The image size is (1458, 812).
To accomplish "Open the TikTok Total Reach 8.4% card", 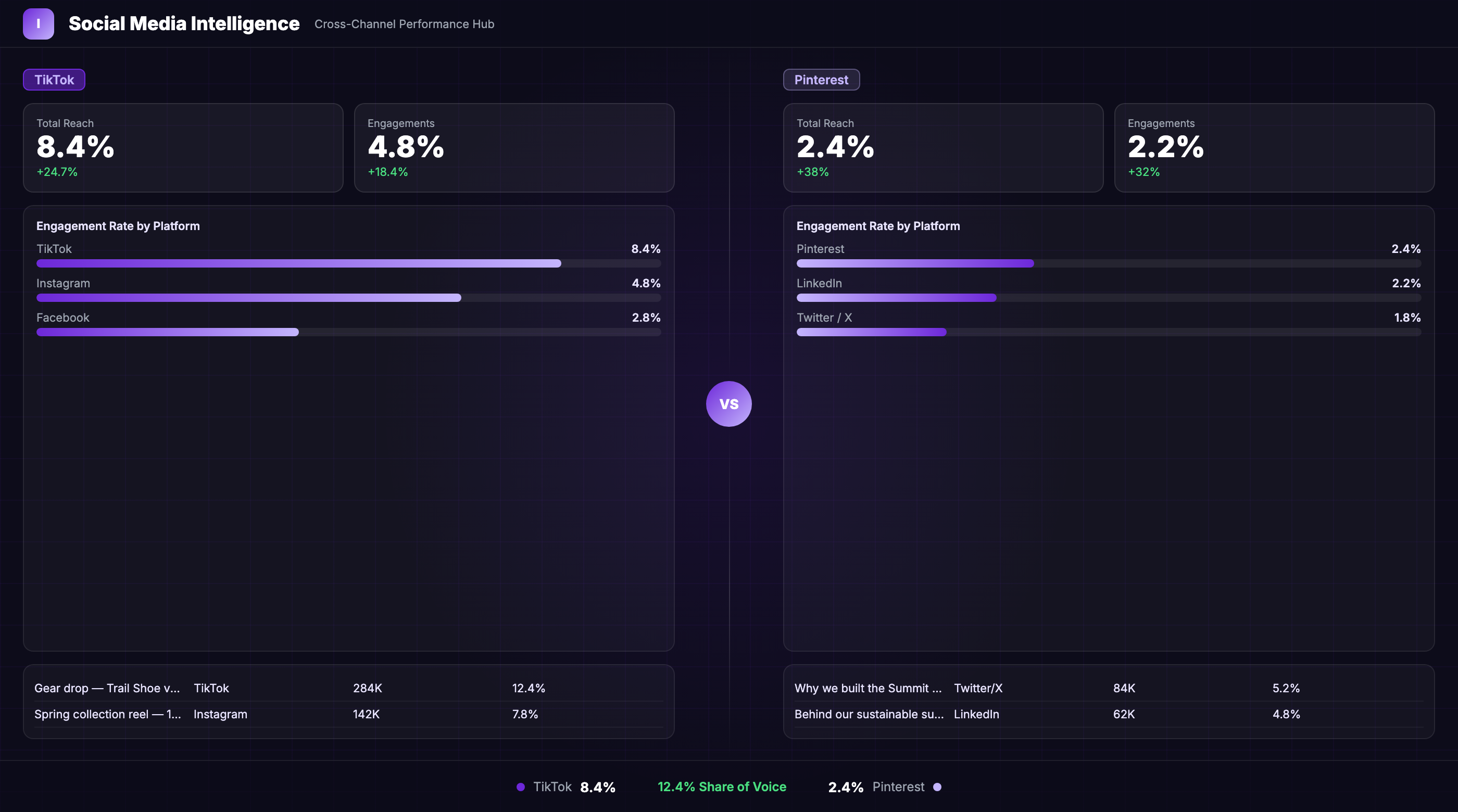I will pyautogui.click(x=183, y=148).
